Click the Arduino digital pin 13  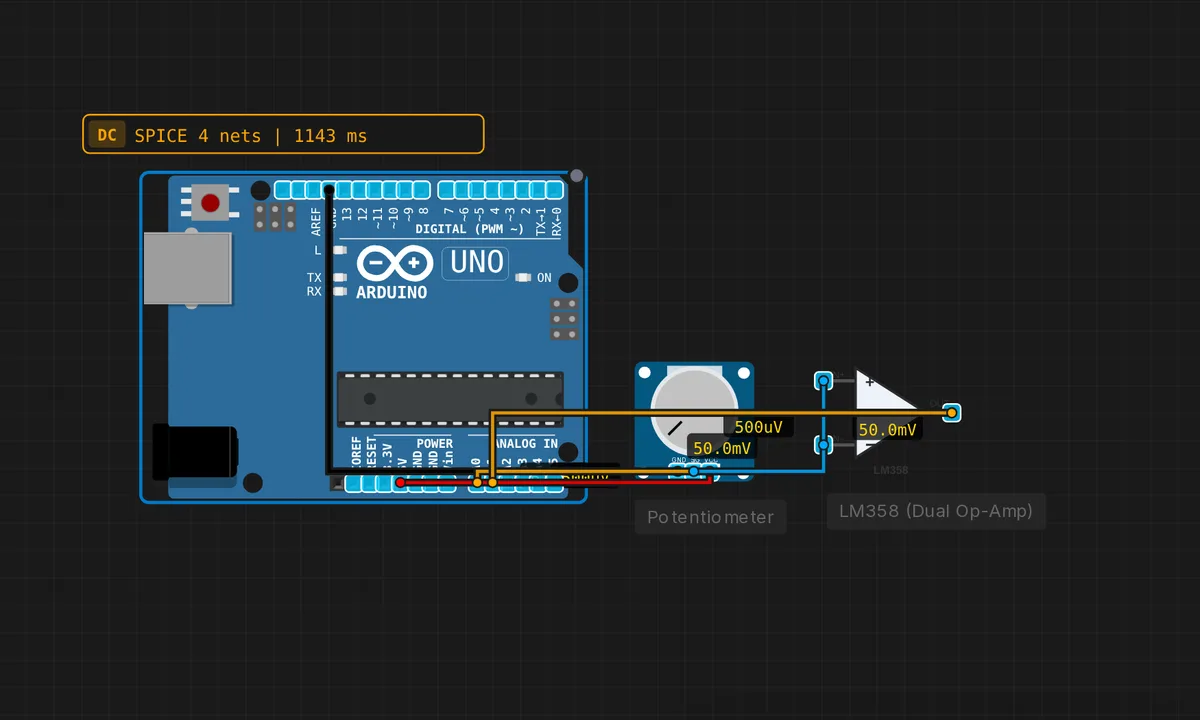(x=346, y=189)
